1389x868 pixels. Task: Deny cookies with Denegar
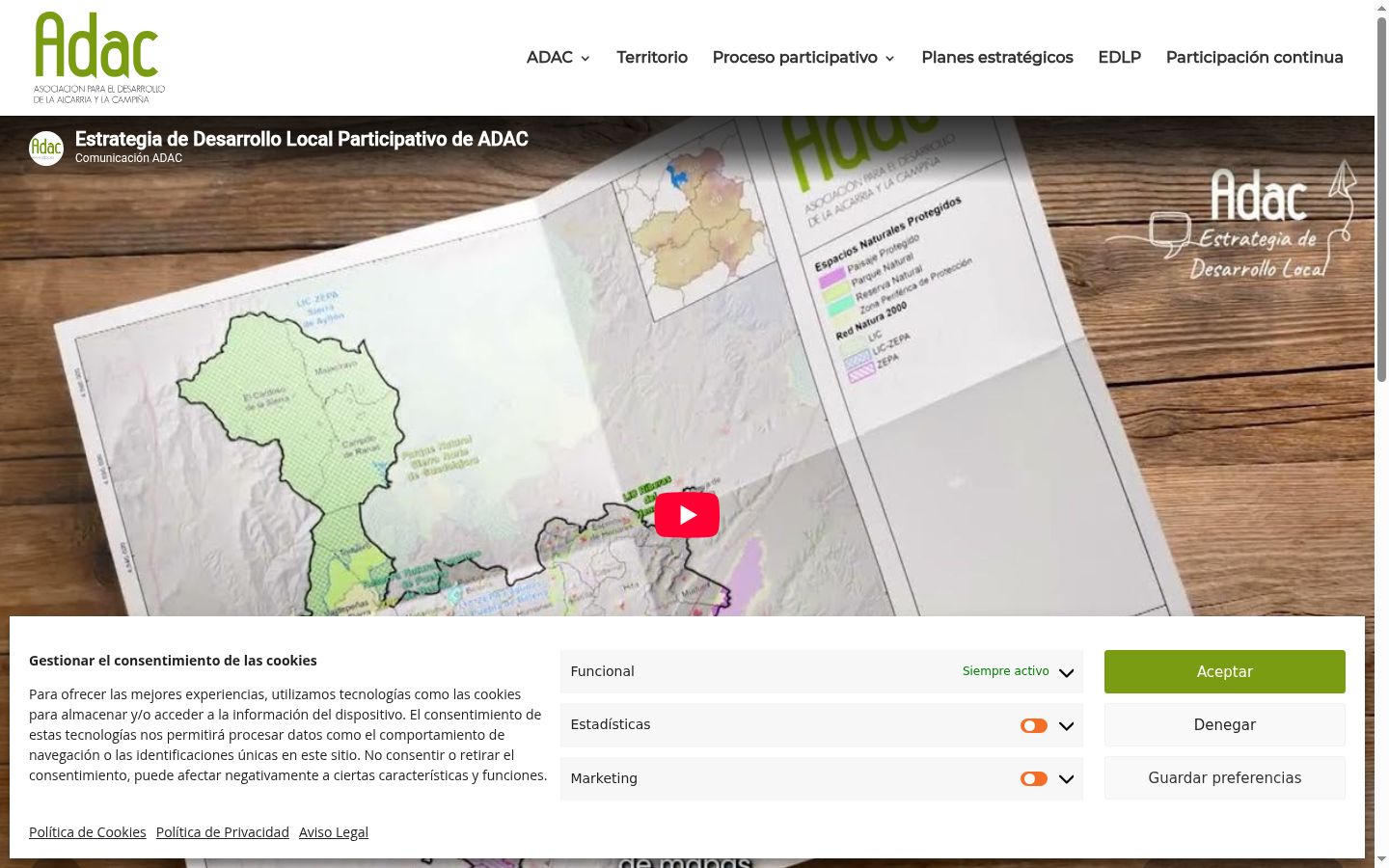pos(1225,724)
